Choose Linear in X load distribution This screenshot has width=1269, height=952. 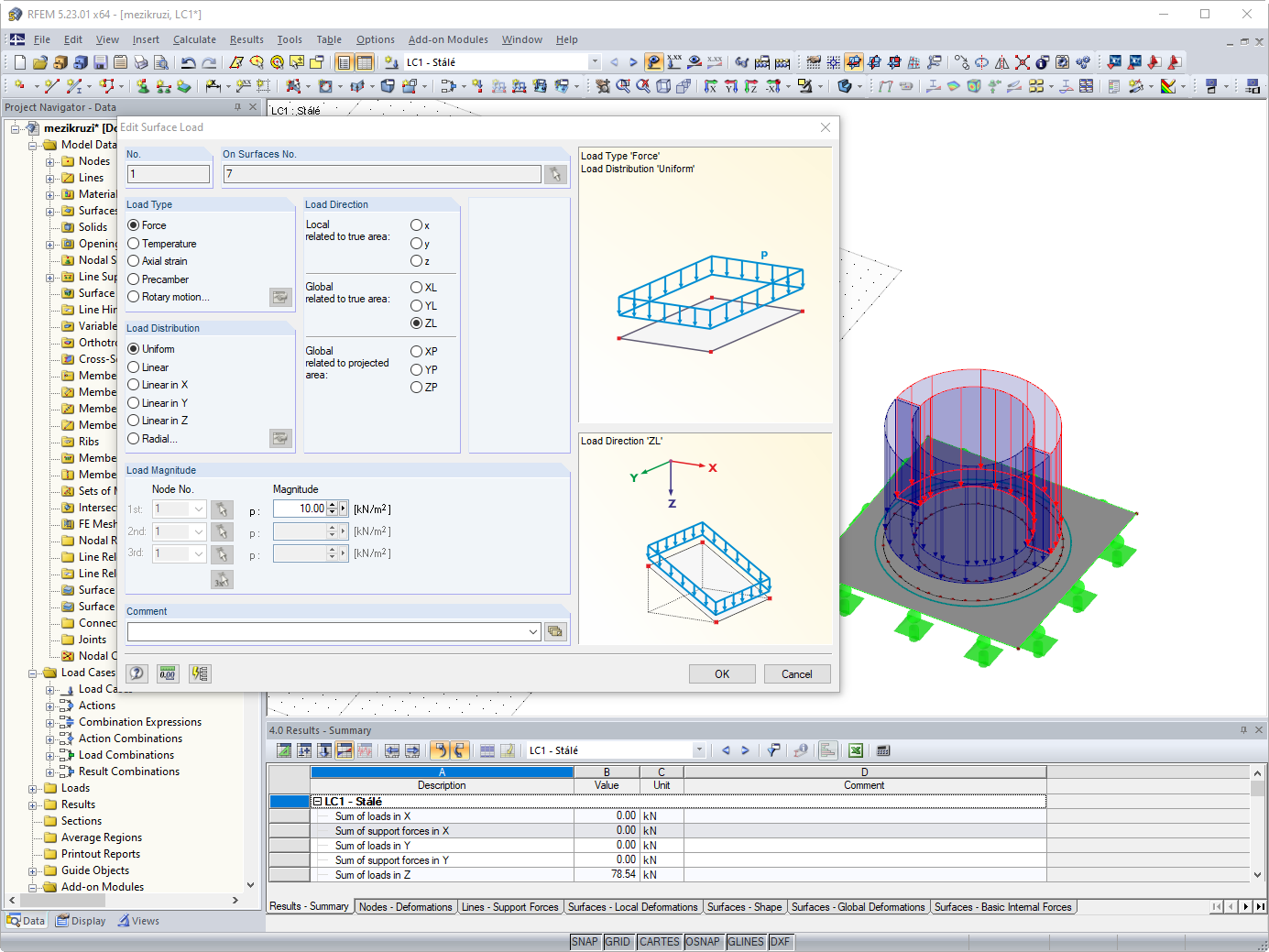[x=133, y=384]
